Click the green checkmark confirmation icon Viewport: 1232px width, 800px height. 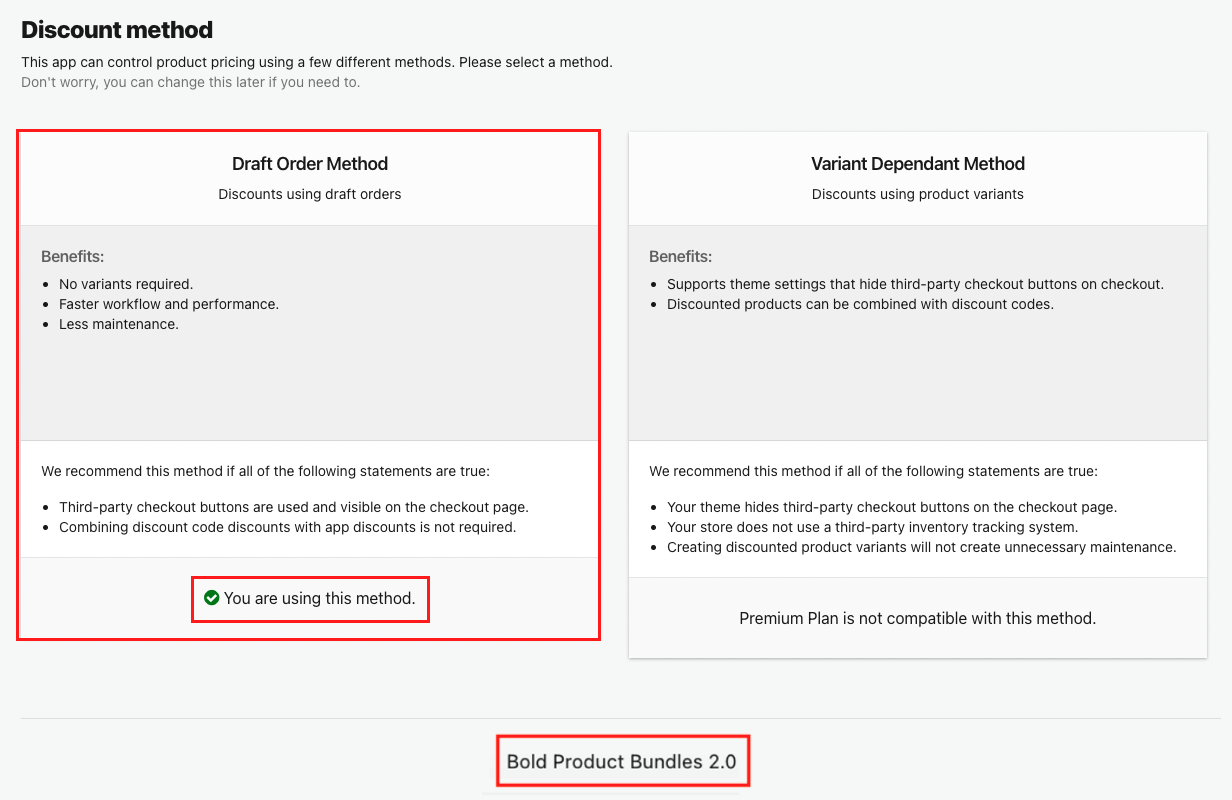coord(211,598)
